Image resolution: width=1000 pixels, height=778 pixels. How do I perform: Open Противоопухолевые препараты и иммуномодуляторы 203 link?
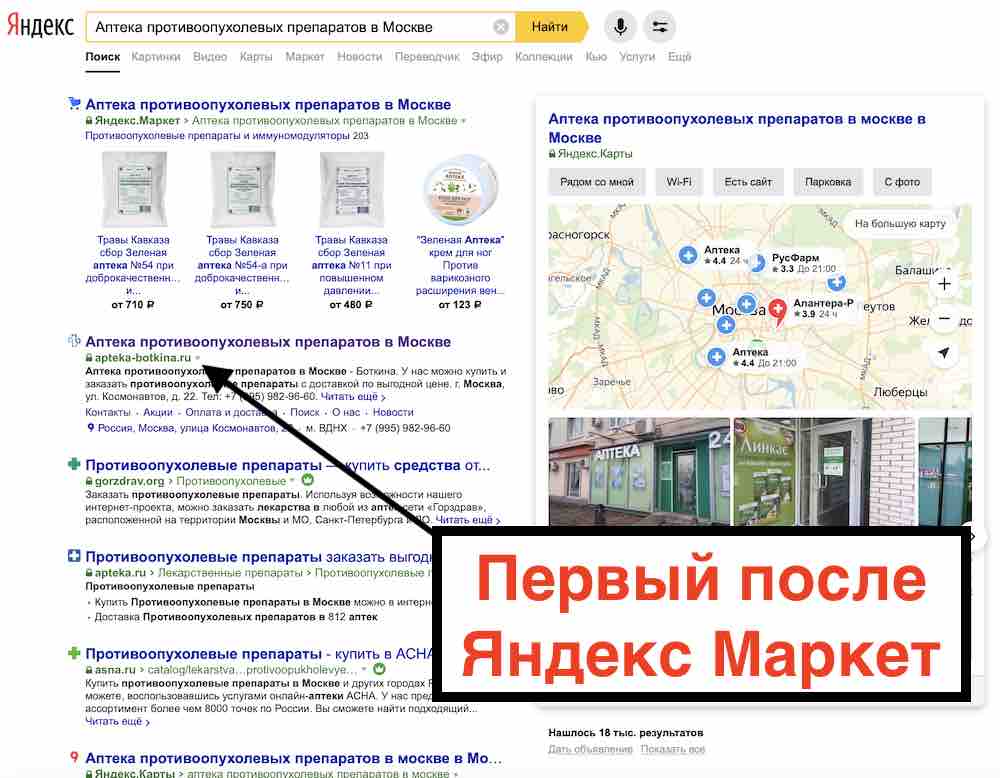pyautogui.click(x=226, y=136)
